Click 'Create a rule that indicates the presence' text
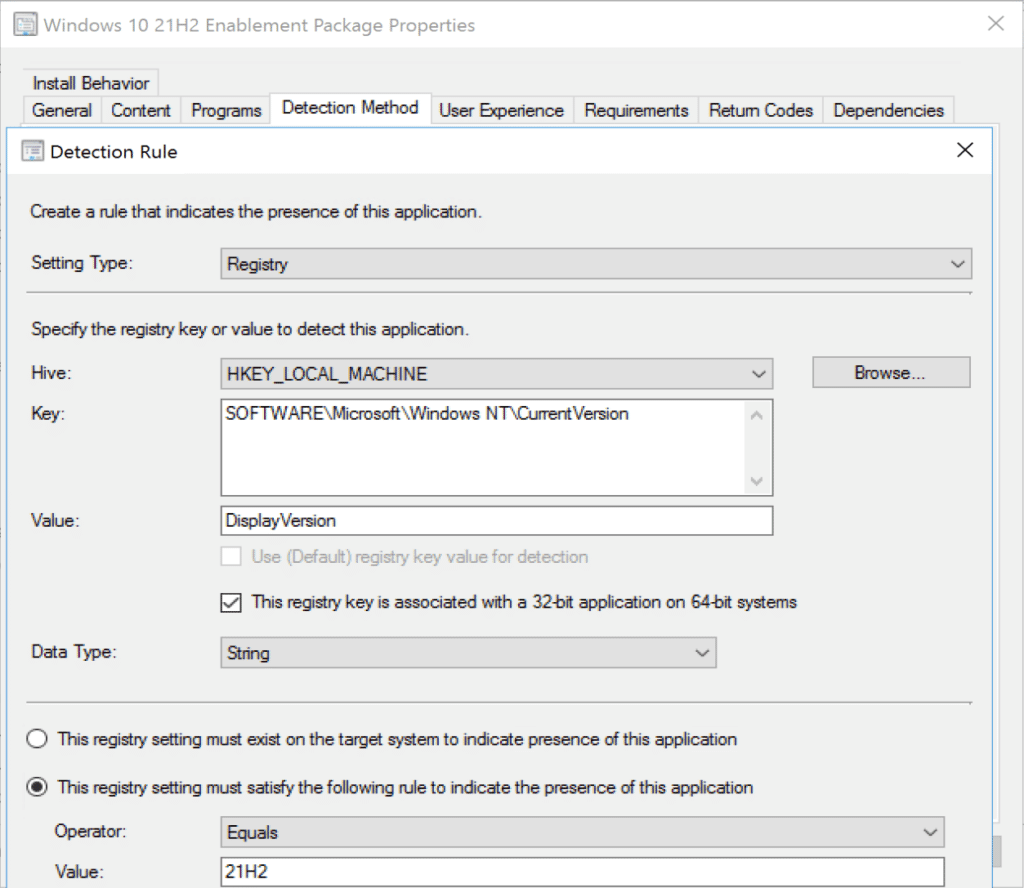 click(256, 212)
